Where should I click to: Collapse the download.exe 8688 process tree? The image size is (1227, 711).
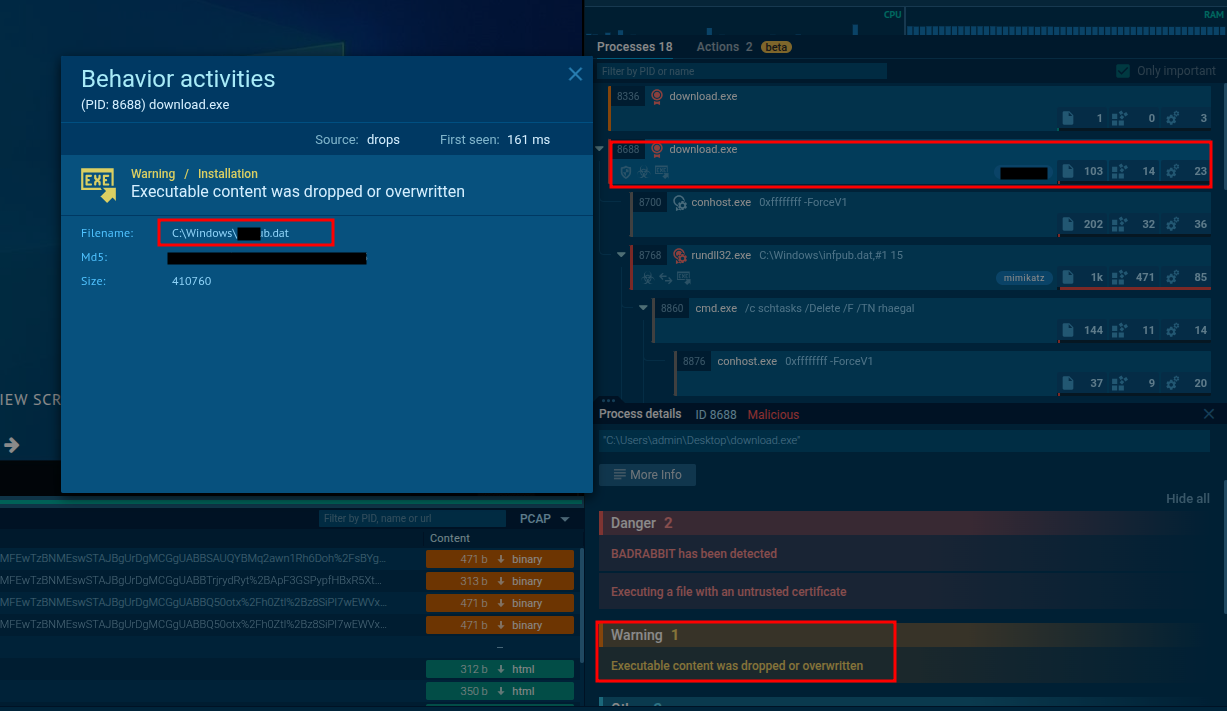[600, 149]
